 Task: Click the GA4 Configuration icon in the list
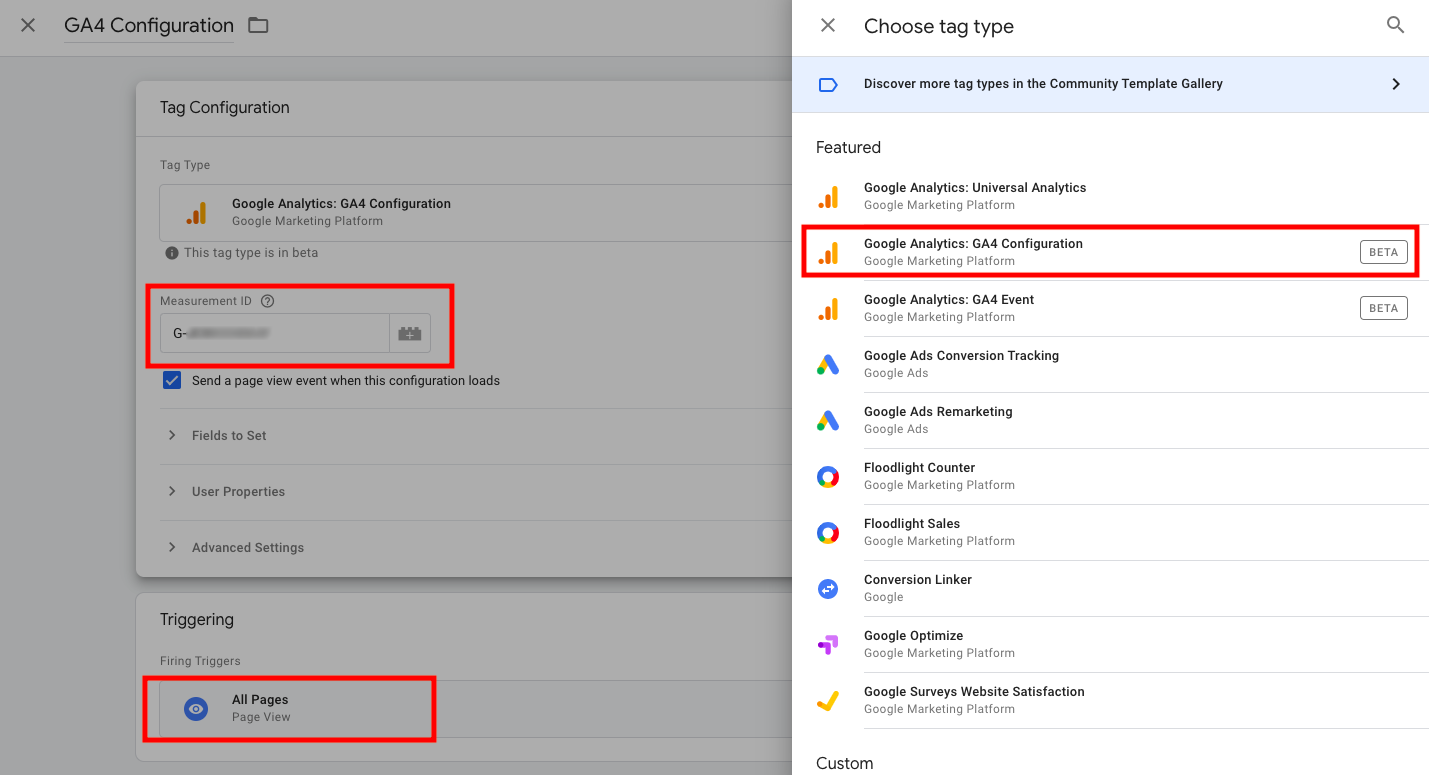[x=828, y=253]
